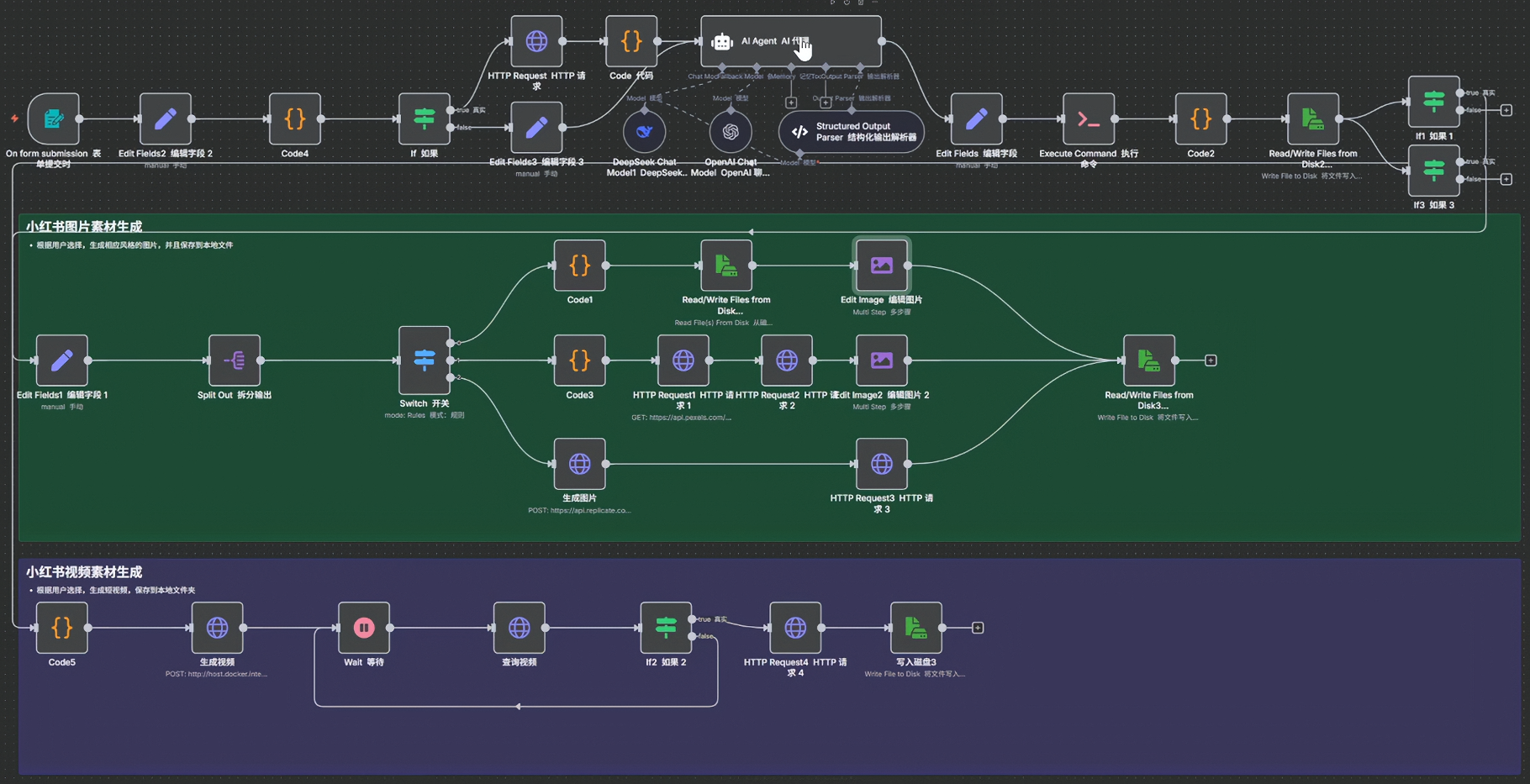This screenshot has width=1530, height=784.
Task: Click plus button after 写入磁盘3 node
Action: point(978,628)
